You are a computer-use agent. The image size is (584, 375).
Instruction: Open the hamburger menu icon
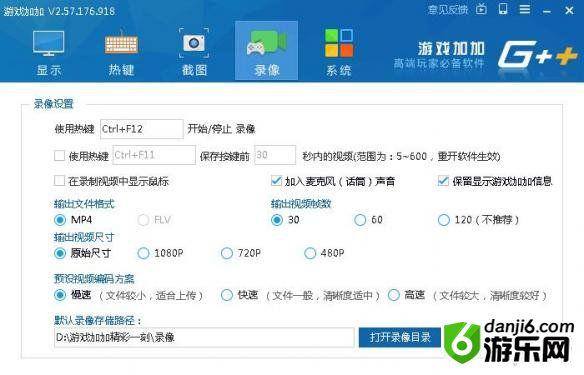[525, 9]
